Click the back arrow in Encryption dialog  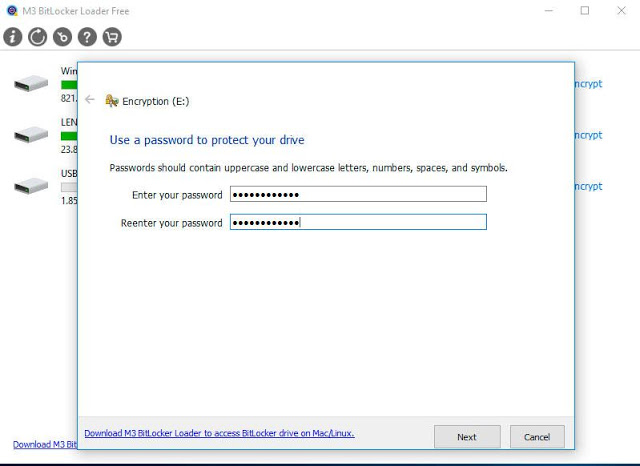[x=90, y=100]
